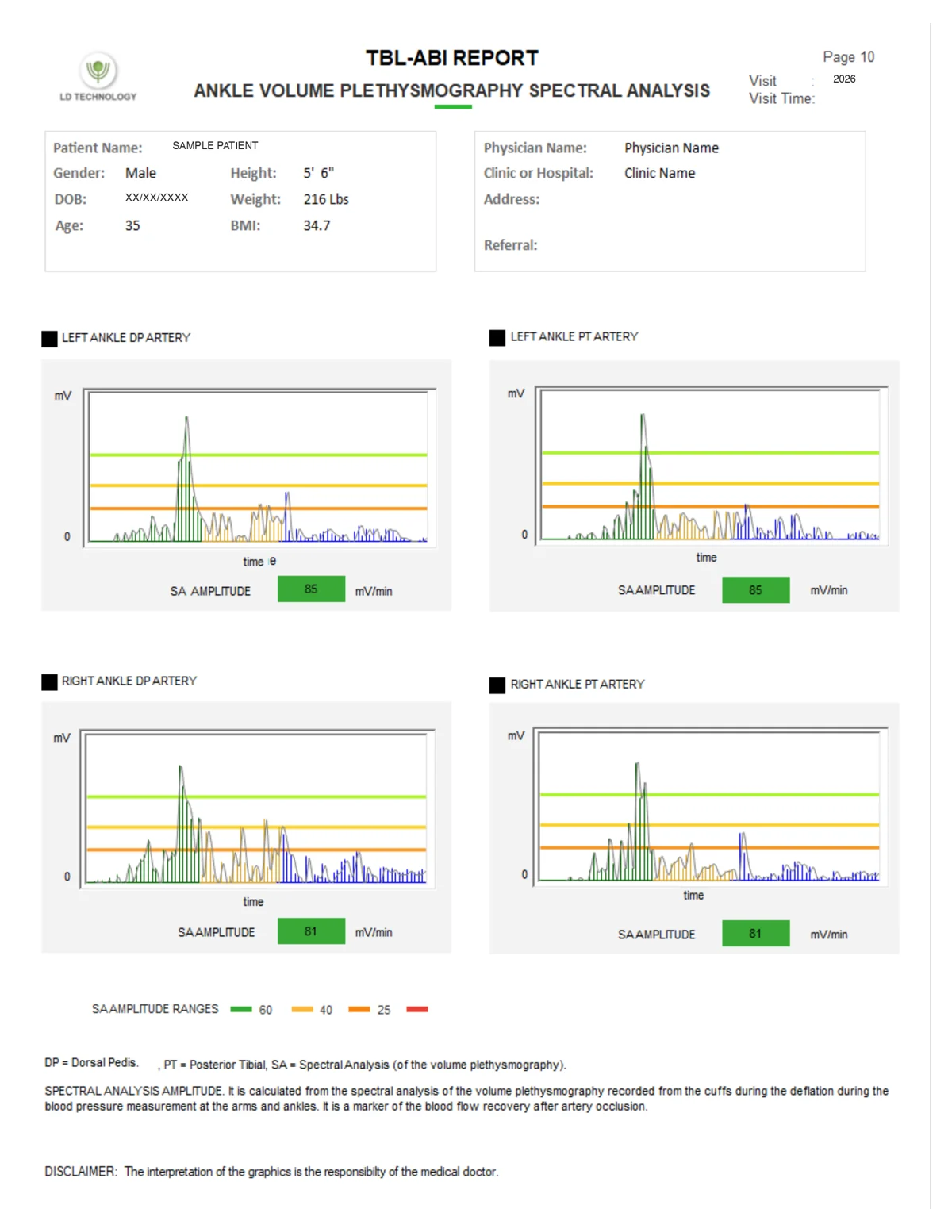This screenshot has width=952, height=1232.
Task: Click the Left Ankle DP Artery spectral chart
Action: pos(259,466)
